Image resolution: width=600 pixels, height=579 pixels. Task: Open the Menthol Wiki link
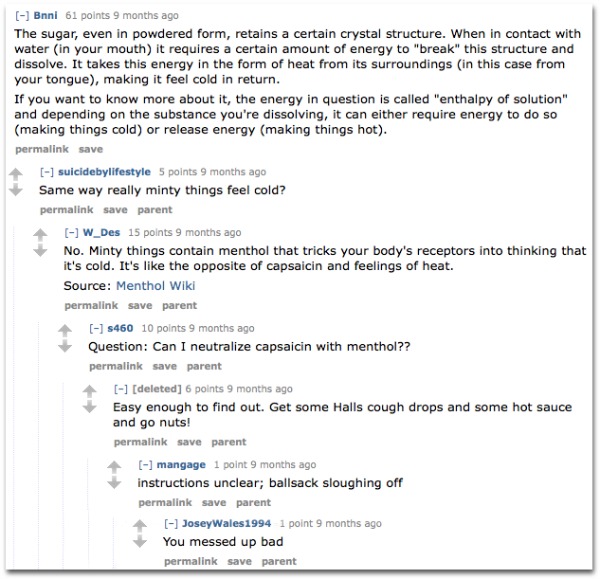click(x=156, y=286)
